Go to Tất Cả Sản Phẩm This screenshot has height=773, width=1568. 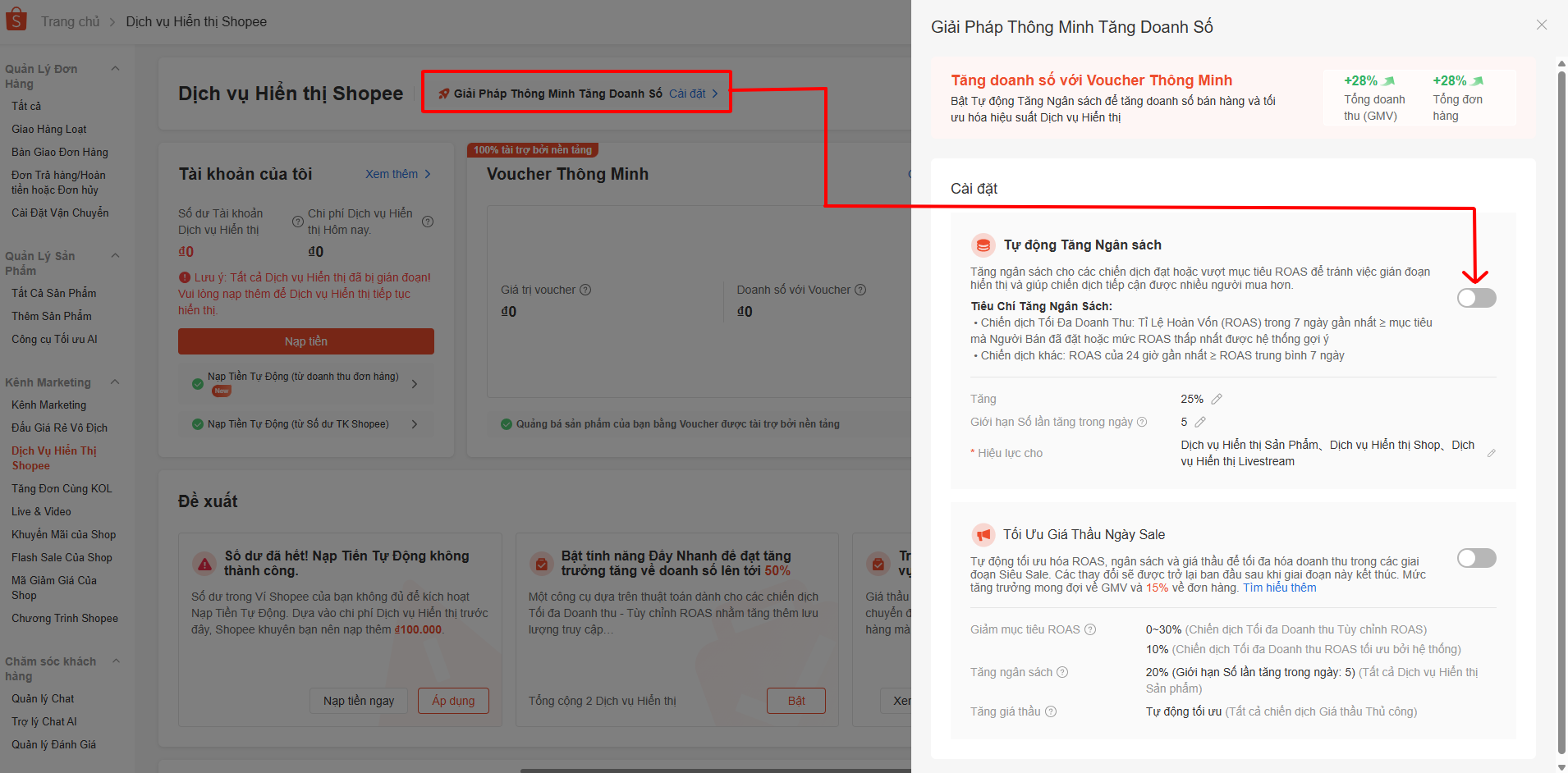click(53, 294)
